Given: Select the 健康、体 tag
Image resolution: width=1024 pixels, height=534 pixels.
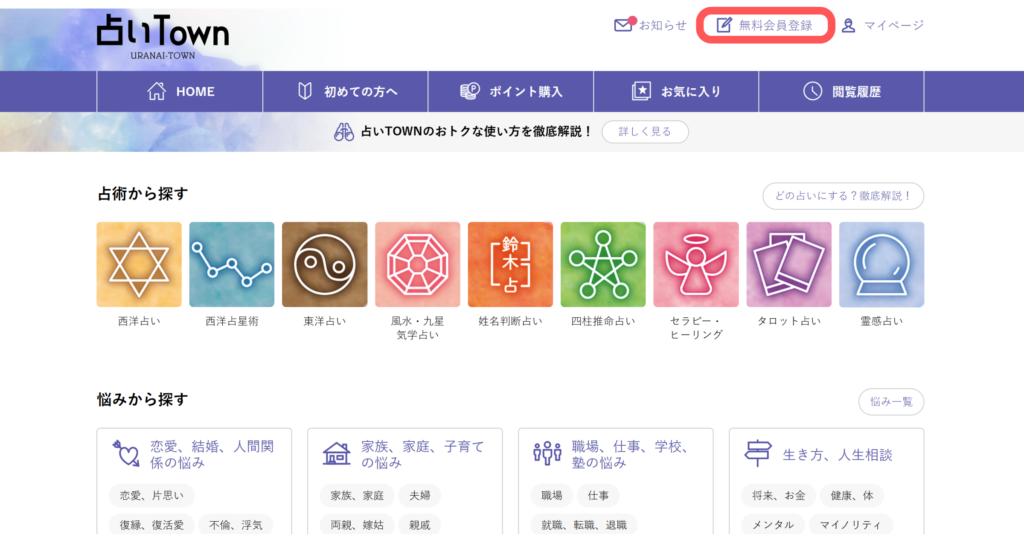Looking at the screenshot, I should (852, 495).
